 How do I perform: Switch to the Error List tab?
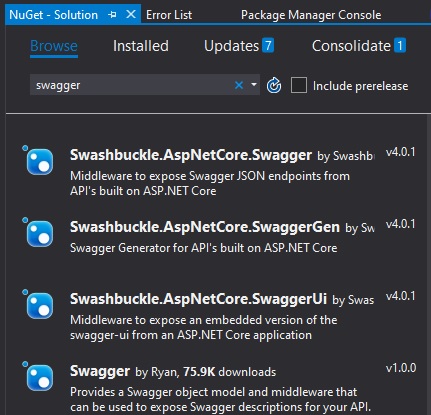(x=169, y=15)
